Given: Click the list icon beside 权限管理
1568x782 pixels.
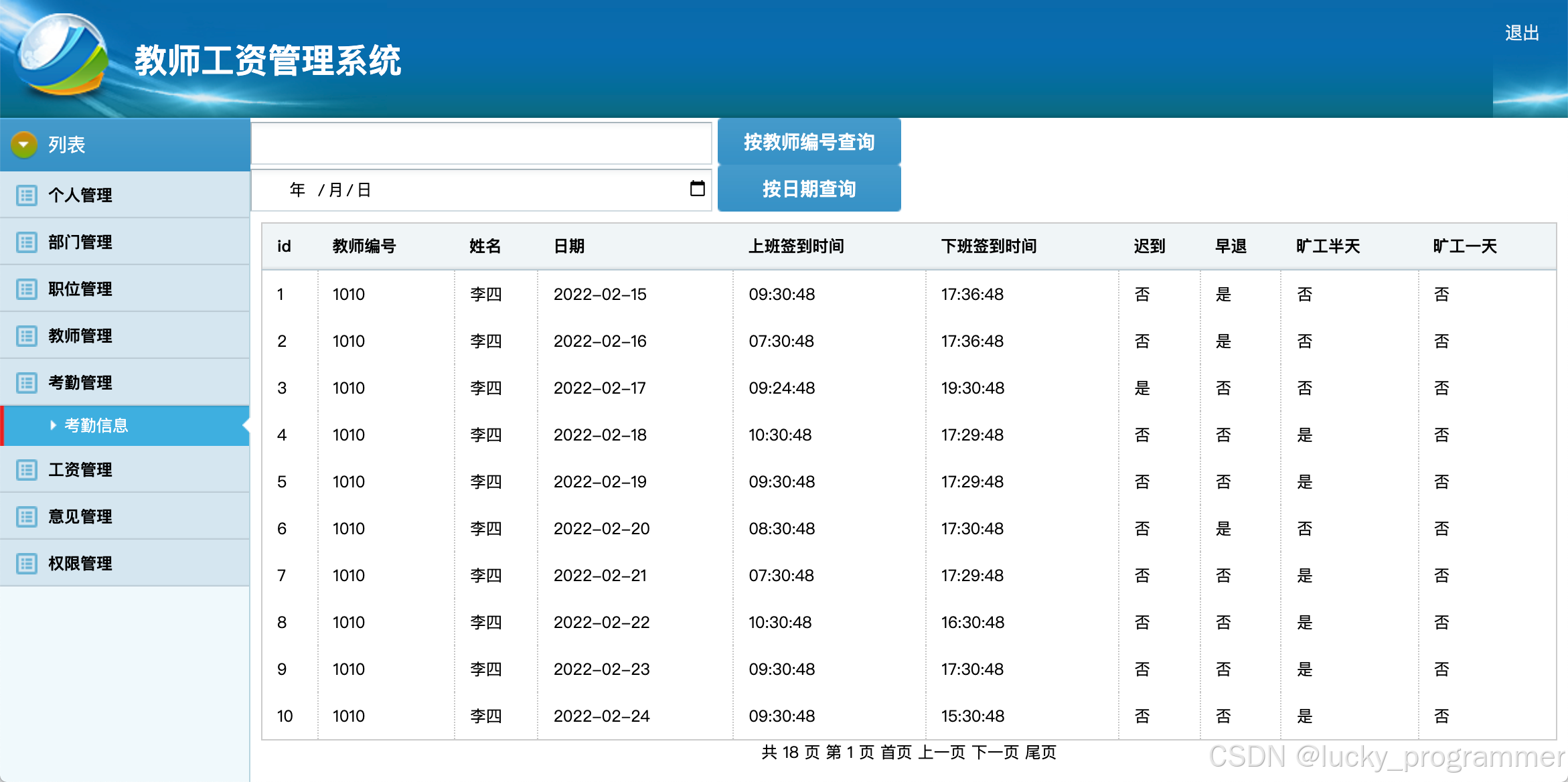Looking at the screenshot, I should click(x=27, y=563).
